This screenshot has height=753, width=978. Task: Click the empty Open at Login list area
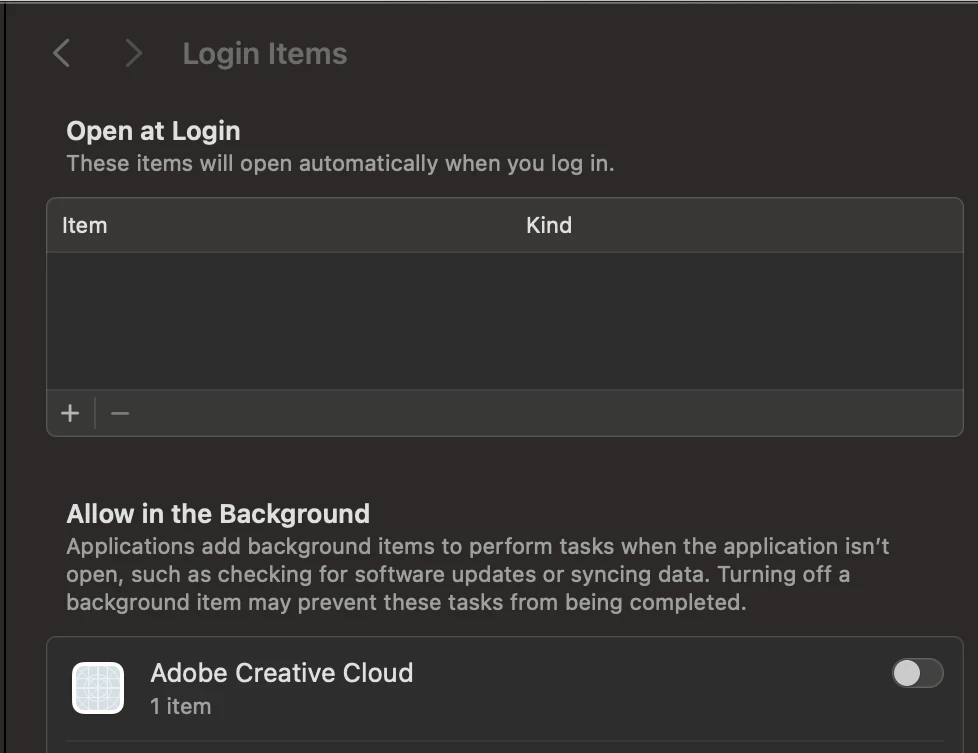tap(504, 320)
